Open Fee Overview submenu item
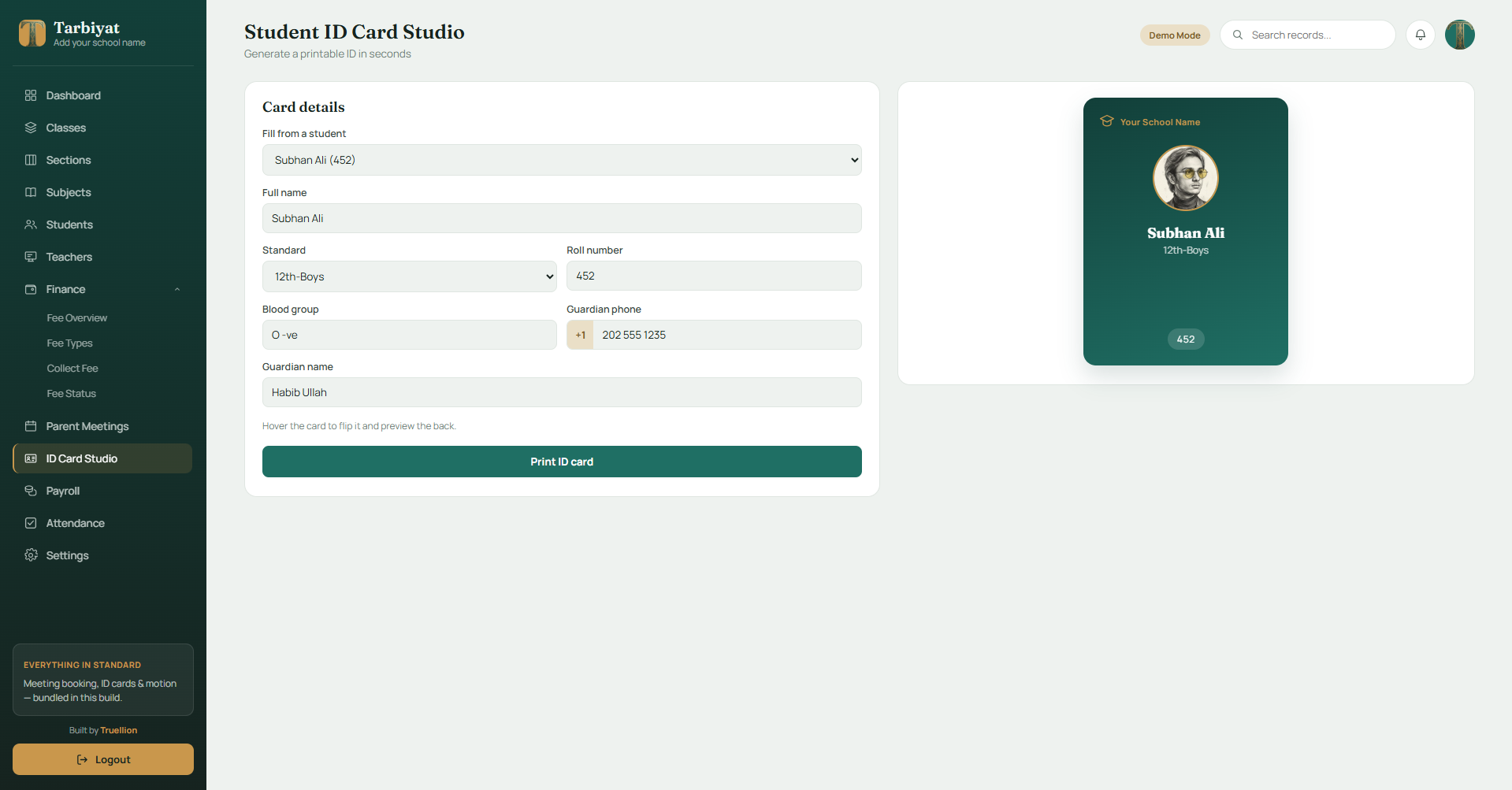Viewport: 1512px width, 790px height. coord(77,318)
